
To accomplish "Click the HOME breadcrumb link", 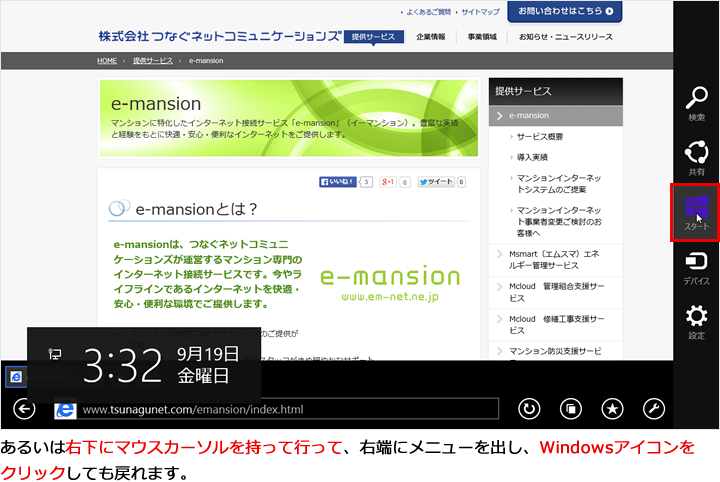I will 107,61.
